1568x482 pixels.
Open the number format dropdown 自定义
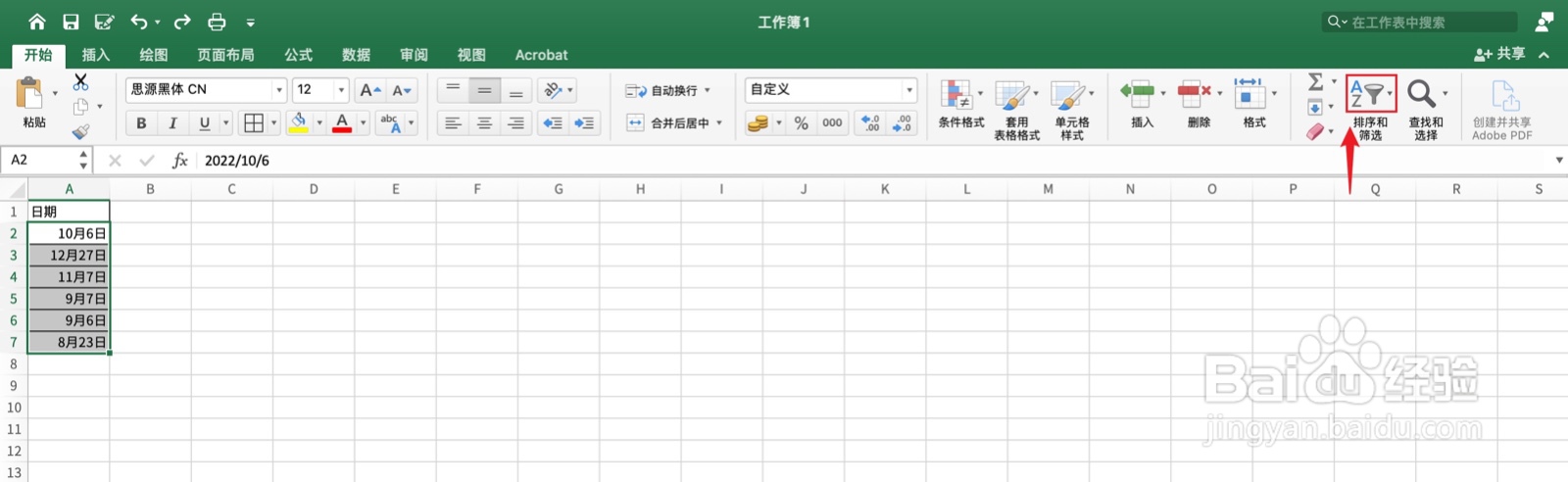tap(909, 90)
